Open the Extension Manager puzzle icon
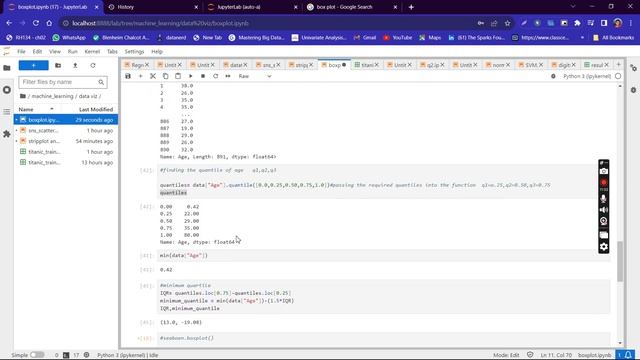Image resolution: width=640 pixels, height=360 pixels. click(x=7, y=134)
